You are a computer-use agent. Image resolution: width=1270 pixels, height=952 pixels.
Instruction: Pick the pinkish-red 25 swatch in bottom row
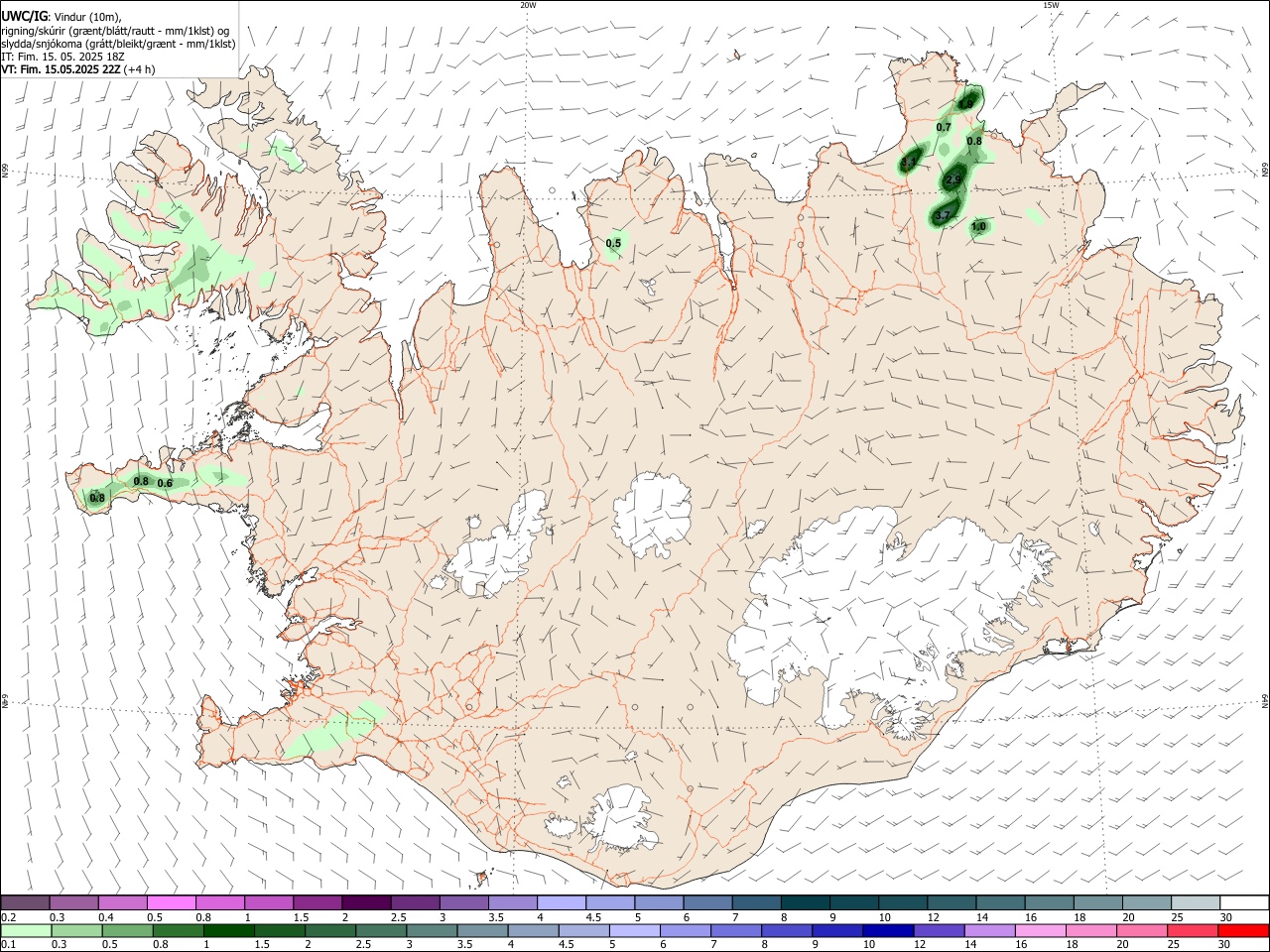point(1192,930)
